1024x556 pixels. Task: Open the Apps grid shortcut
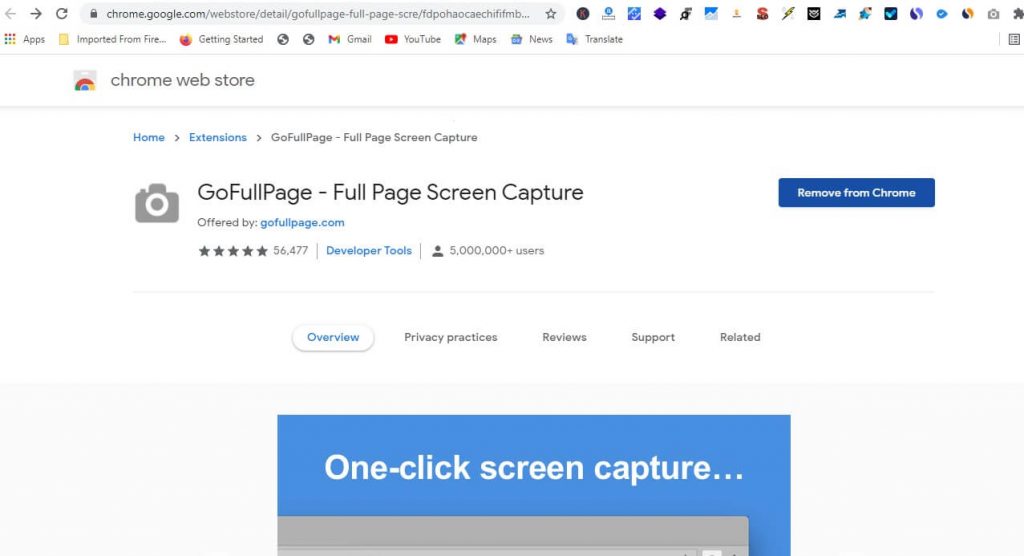24,39
